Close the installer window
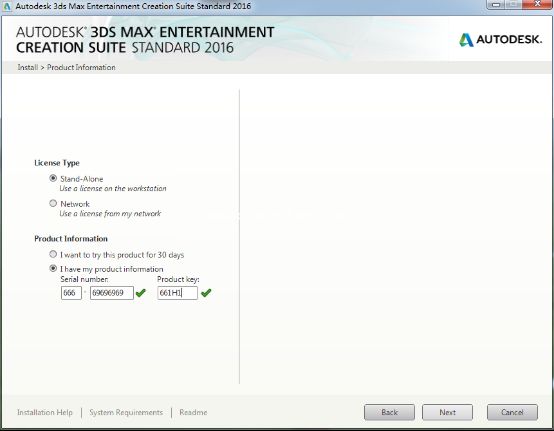Image resolution: width=554 pixels, height=431 pixels. (x=537, y=4)
